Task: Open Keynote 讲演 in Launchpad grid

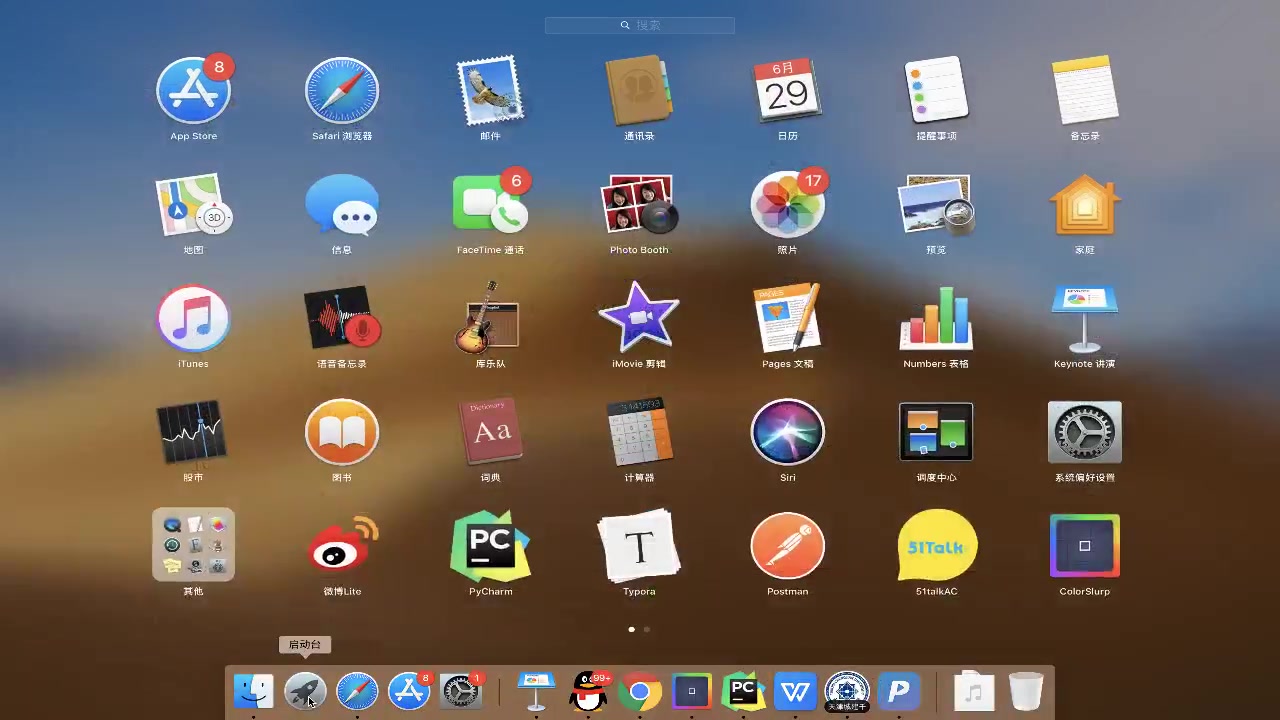Action: (1085, 319)
